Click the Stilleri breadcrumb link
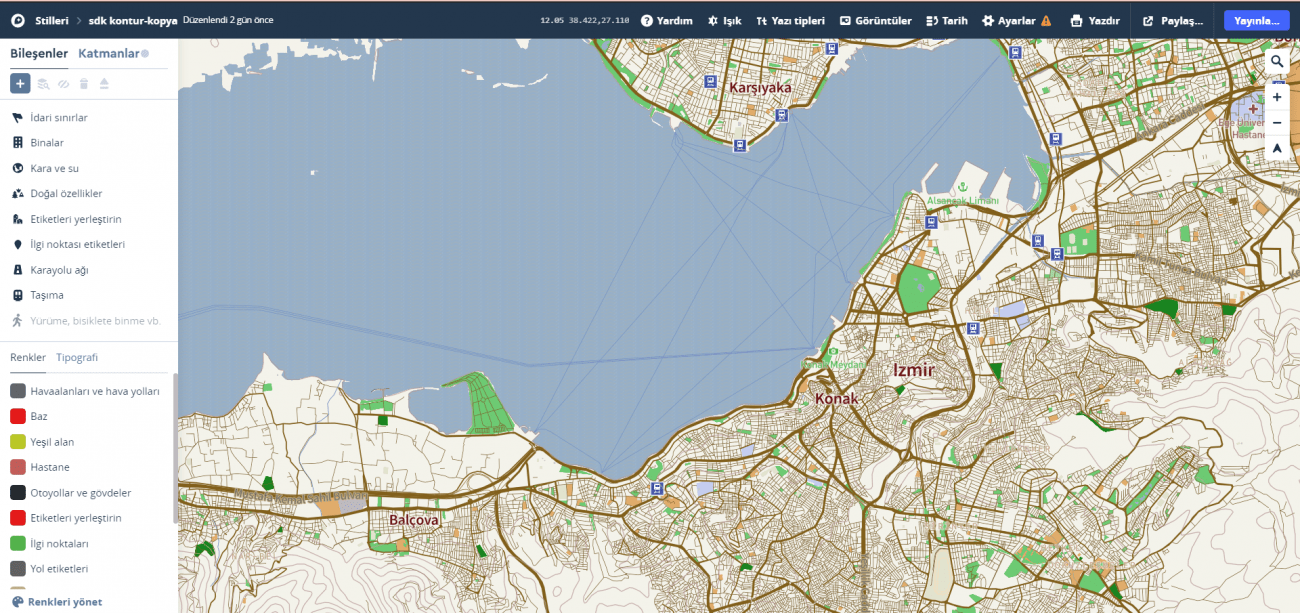Screen dimensions: 1300x613 click(51, 20)
